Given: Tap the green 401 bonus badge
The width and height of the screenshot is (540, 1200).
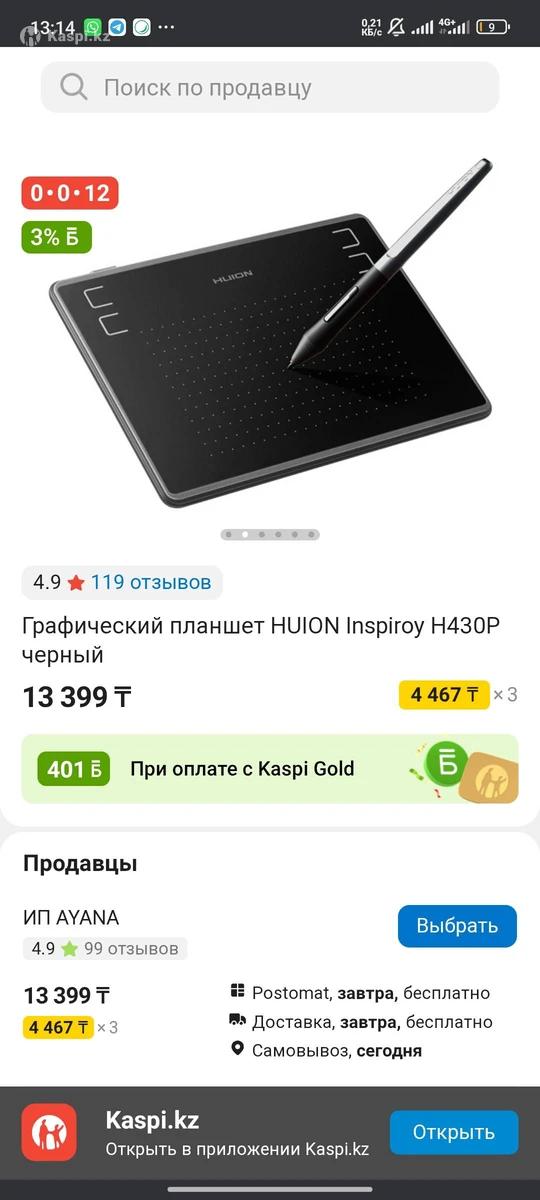Looking at the screenshot, I should tap(74, 769).
